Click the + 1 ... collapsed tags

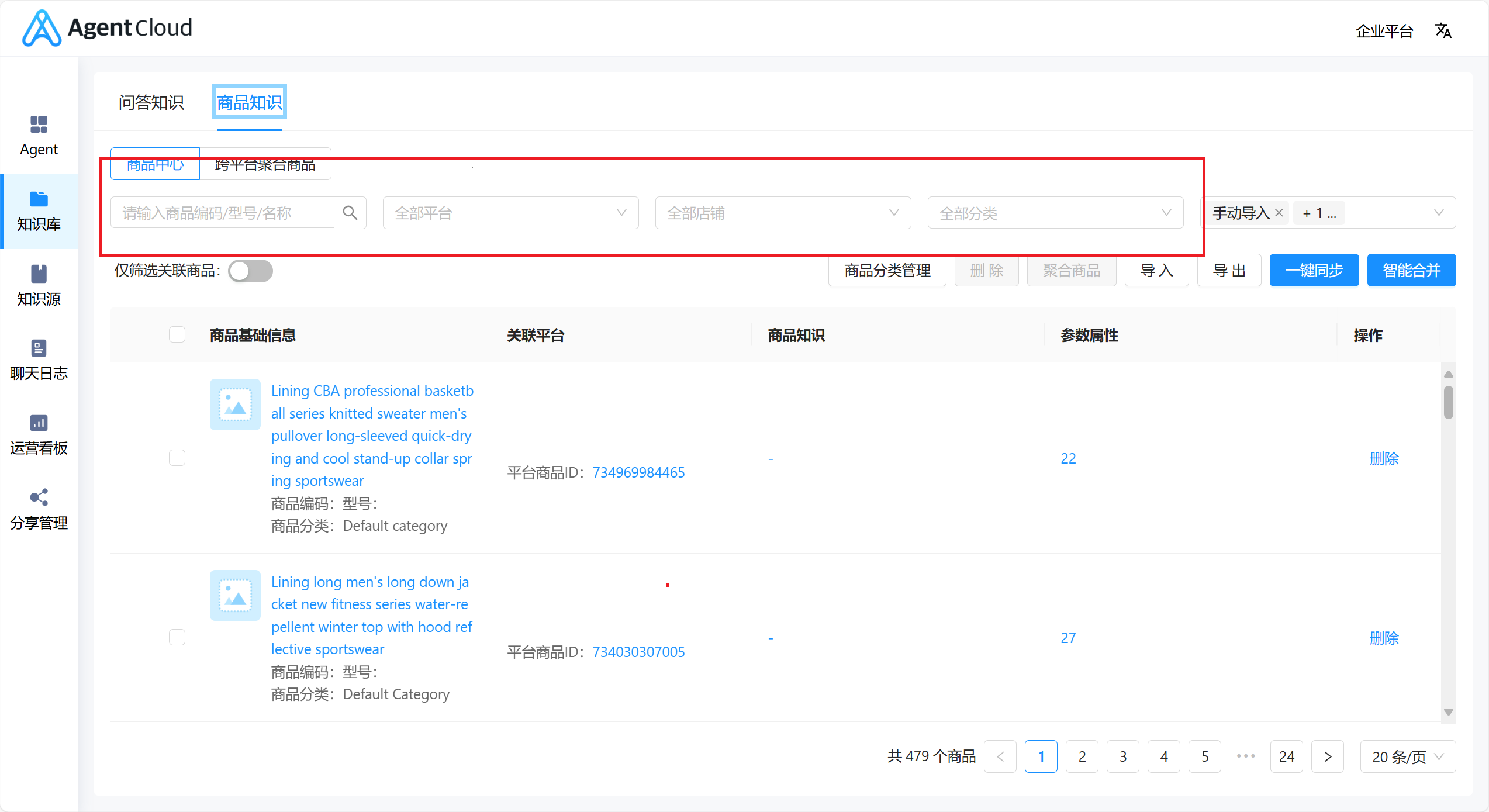point(1319,213)
